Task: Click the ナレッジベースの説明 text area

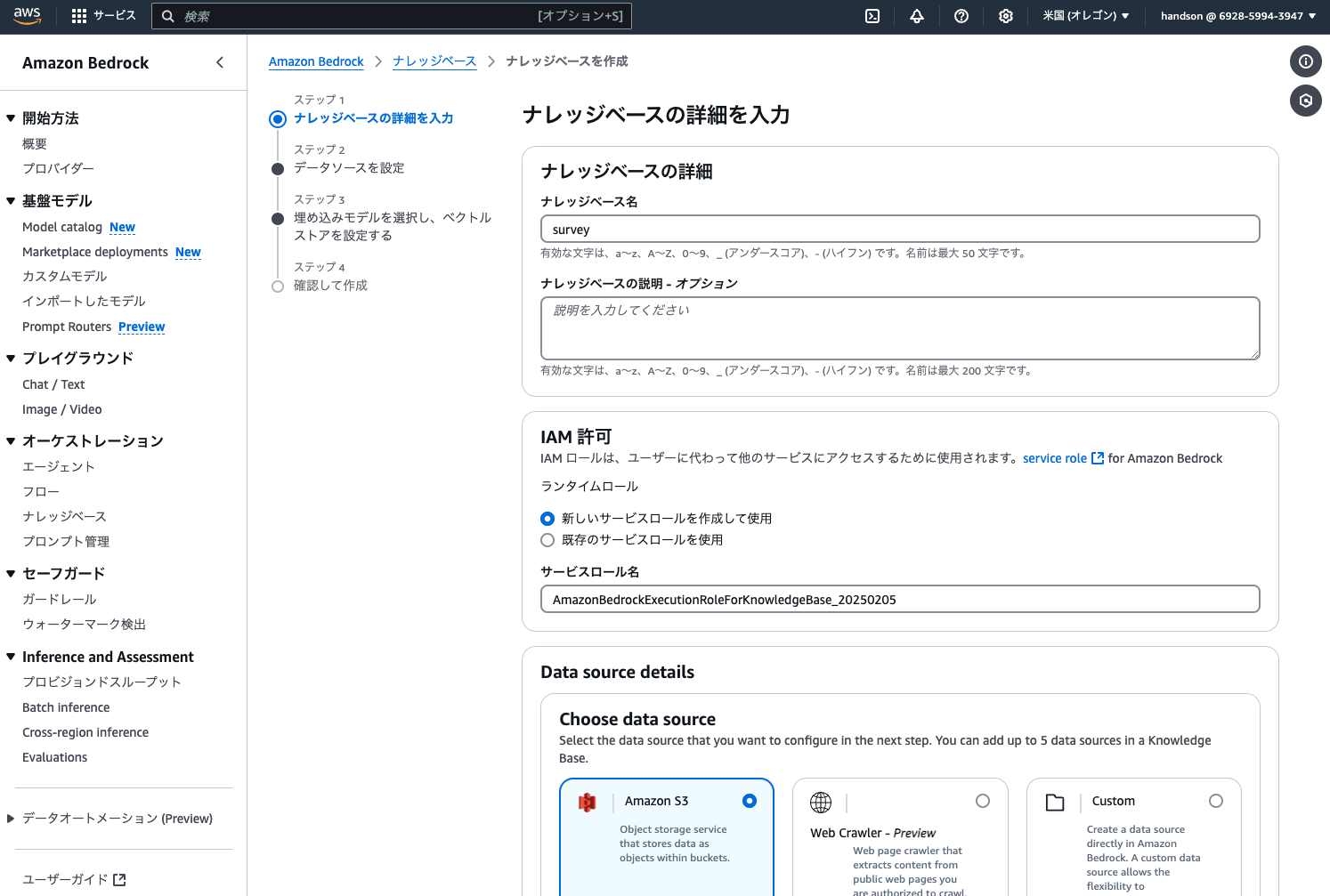Action: point(899,327)
